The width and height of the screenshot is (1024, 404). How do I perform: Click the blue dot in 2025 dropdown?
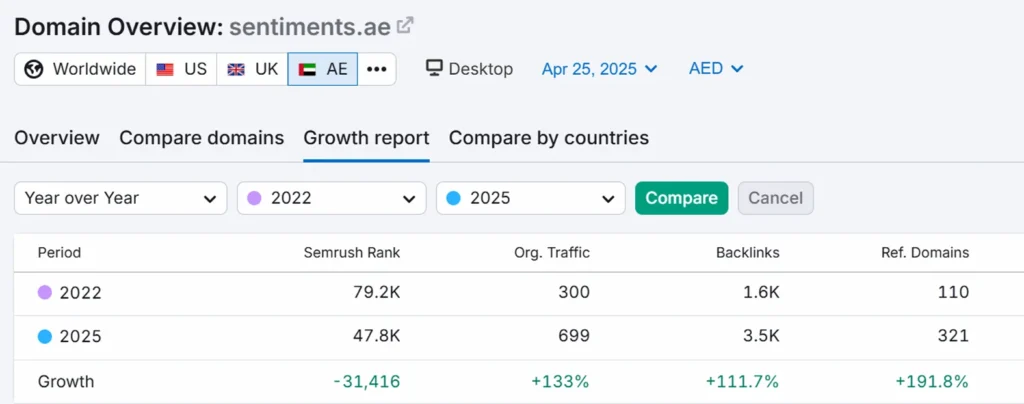point(454,198)
